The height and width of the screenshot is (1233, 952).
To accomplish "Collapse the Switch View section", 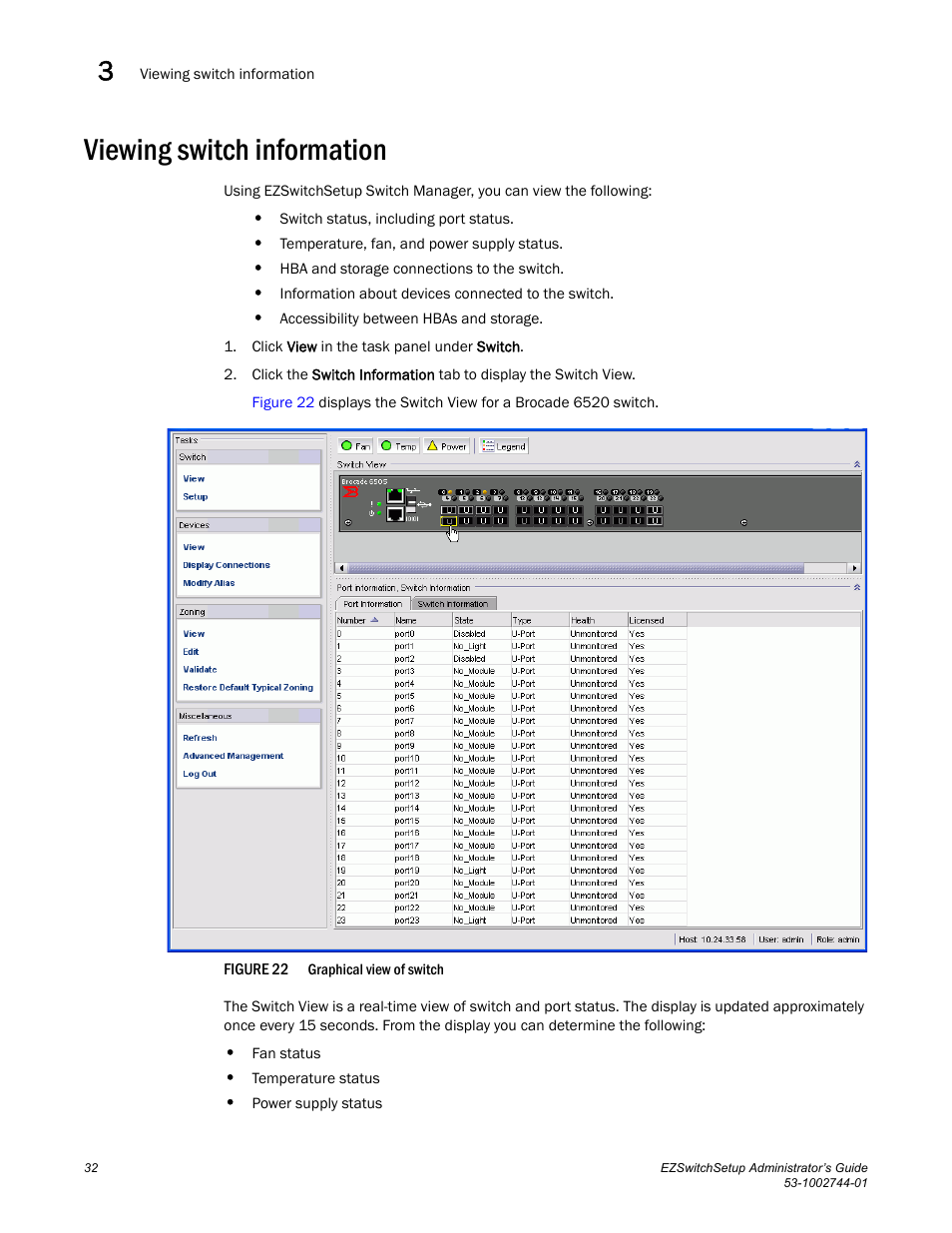I will click(x=856, y=464).
